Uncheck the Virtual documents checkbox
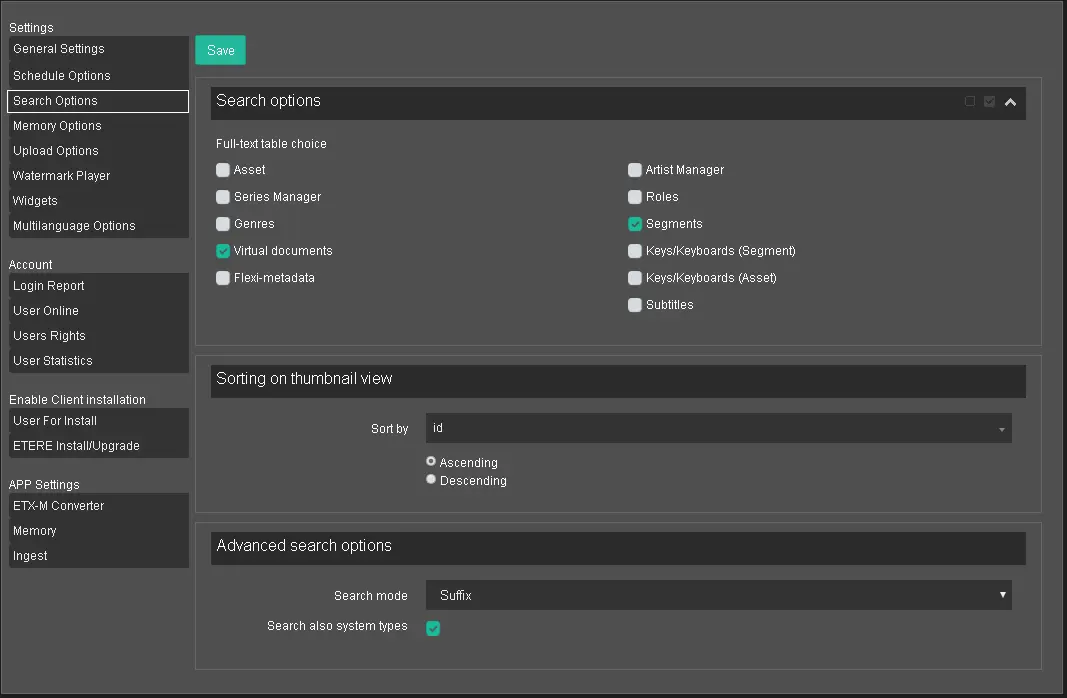The width and height of the screenshot is (1067, 698). 223,251
